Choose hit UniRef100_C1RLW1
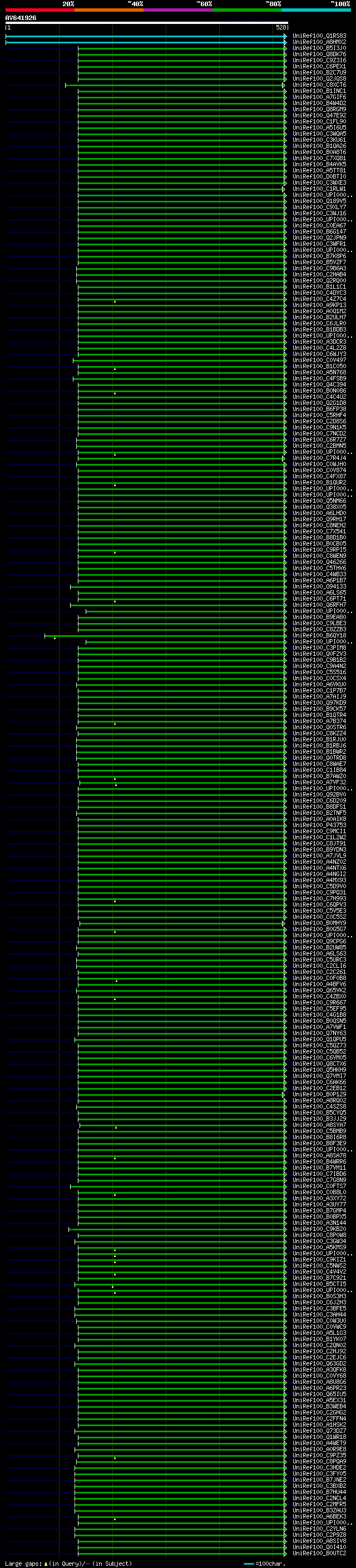The width and height of the screenshot is (356, 1568). pos(319,188)
